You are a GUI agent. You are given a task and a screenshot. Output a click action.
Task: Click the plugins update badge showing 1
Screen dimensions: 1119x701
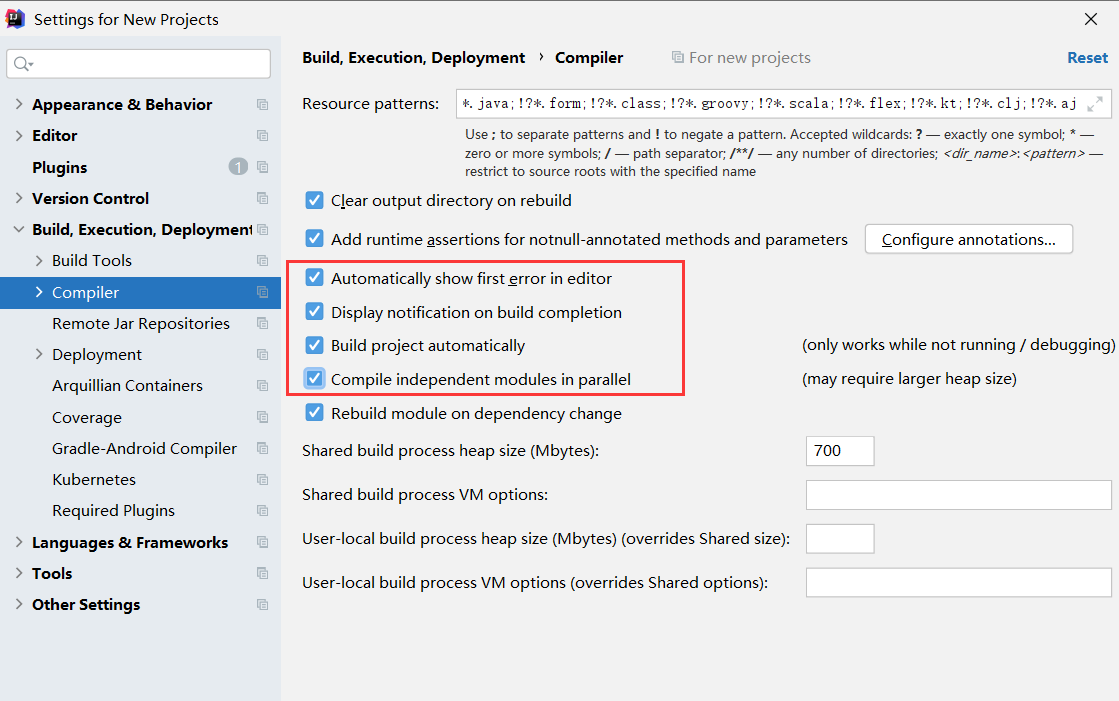[238, 167]
